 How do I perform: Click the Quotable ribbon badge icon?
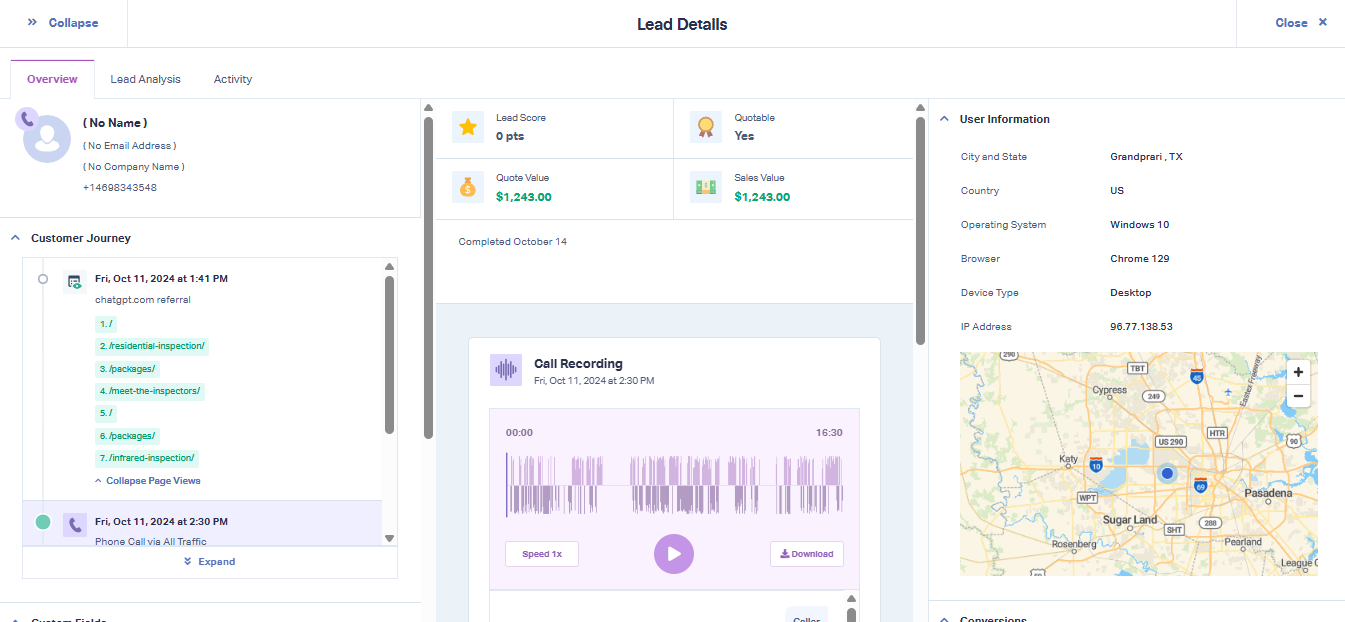(706, 127)
